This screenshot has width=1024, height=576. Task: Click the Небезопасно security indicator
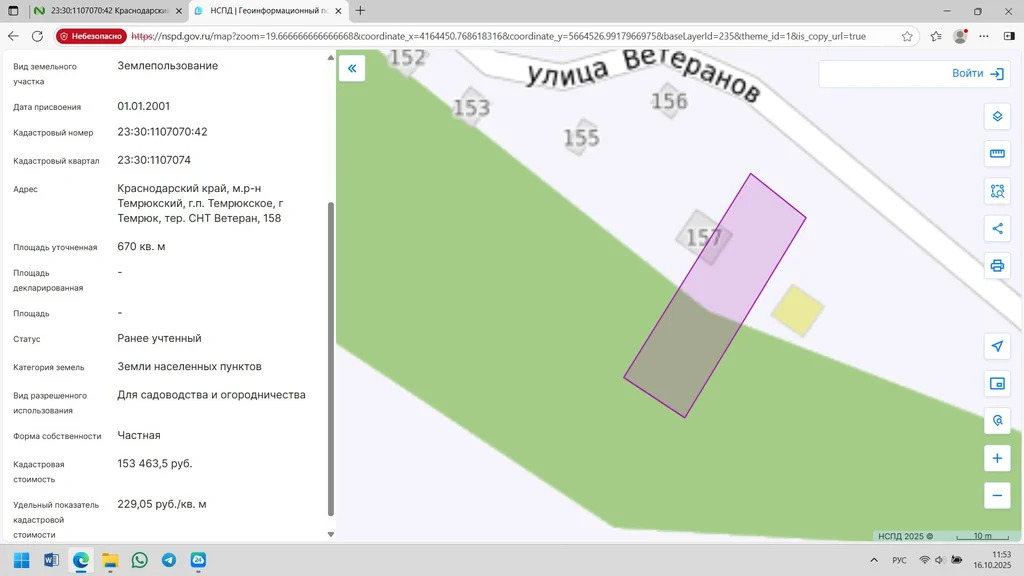pos(91,36)
